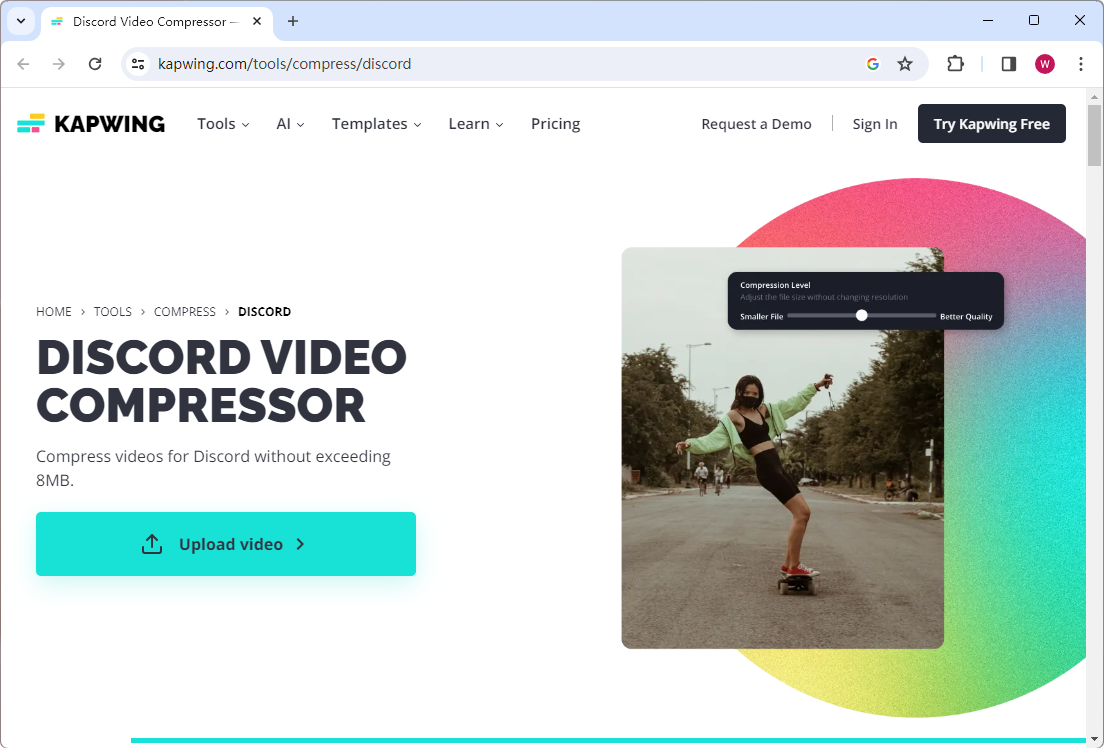Click the Compression Level slider handle

click(862, 316)
